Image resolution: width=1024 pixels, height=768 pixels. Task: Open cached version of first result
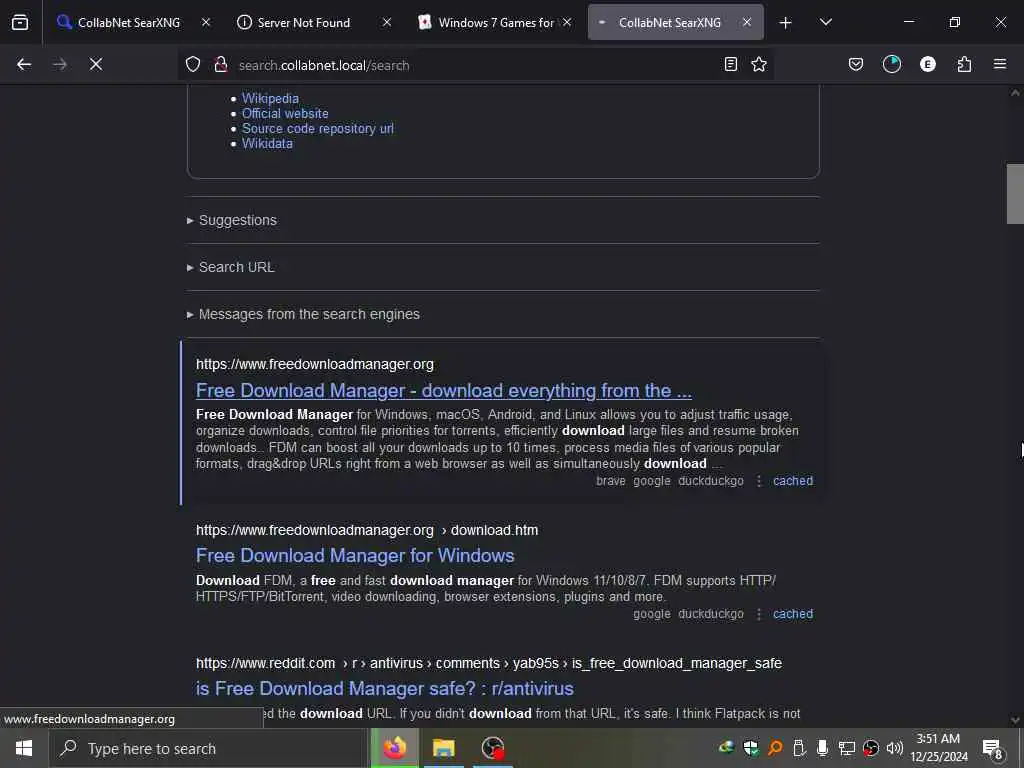(x=793, y=481)
